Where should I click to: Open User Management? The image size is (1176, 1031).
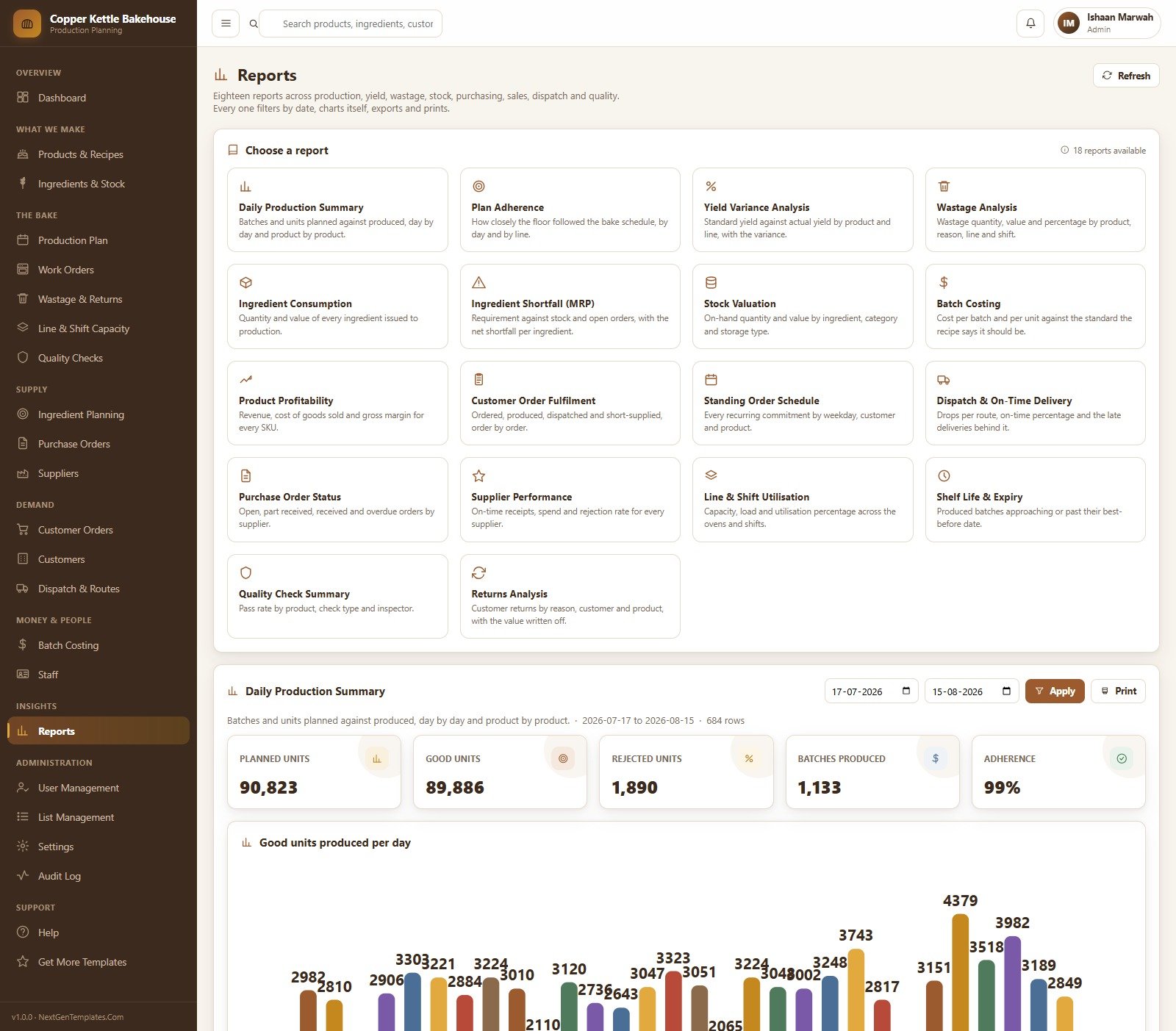(98, 788)
